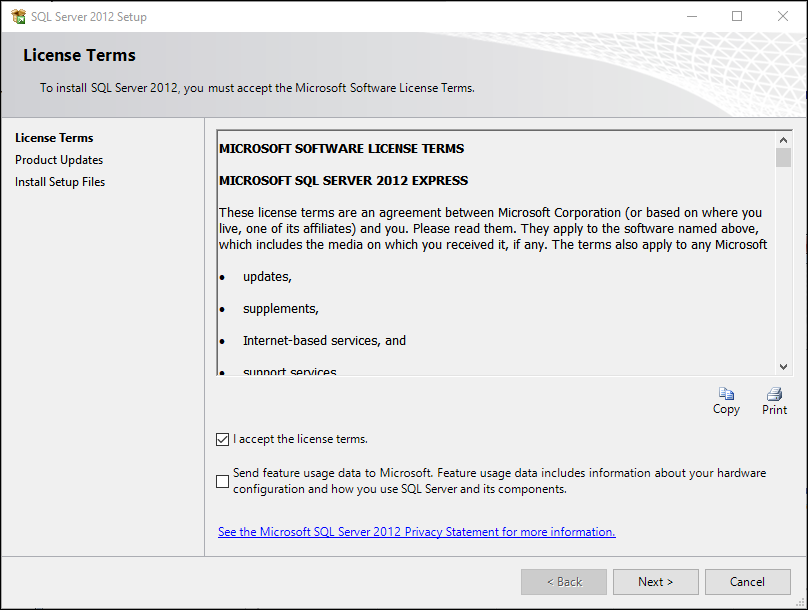Image resolution: width=808 pixels, height=610 pixels.
Task: Click the disabled Back button
Action: click(564, 582)
